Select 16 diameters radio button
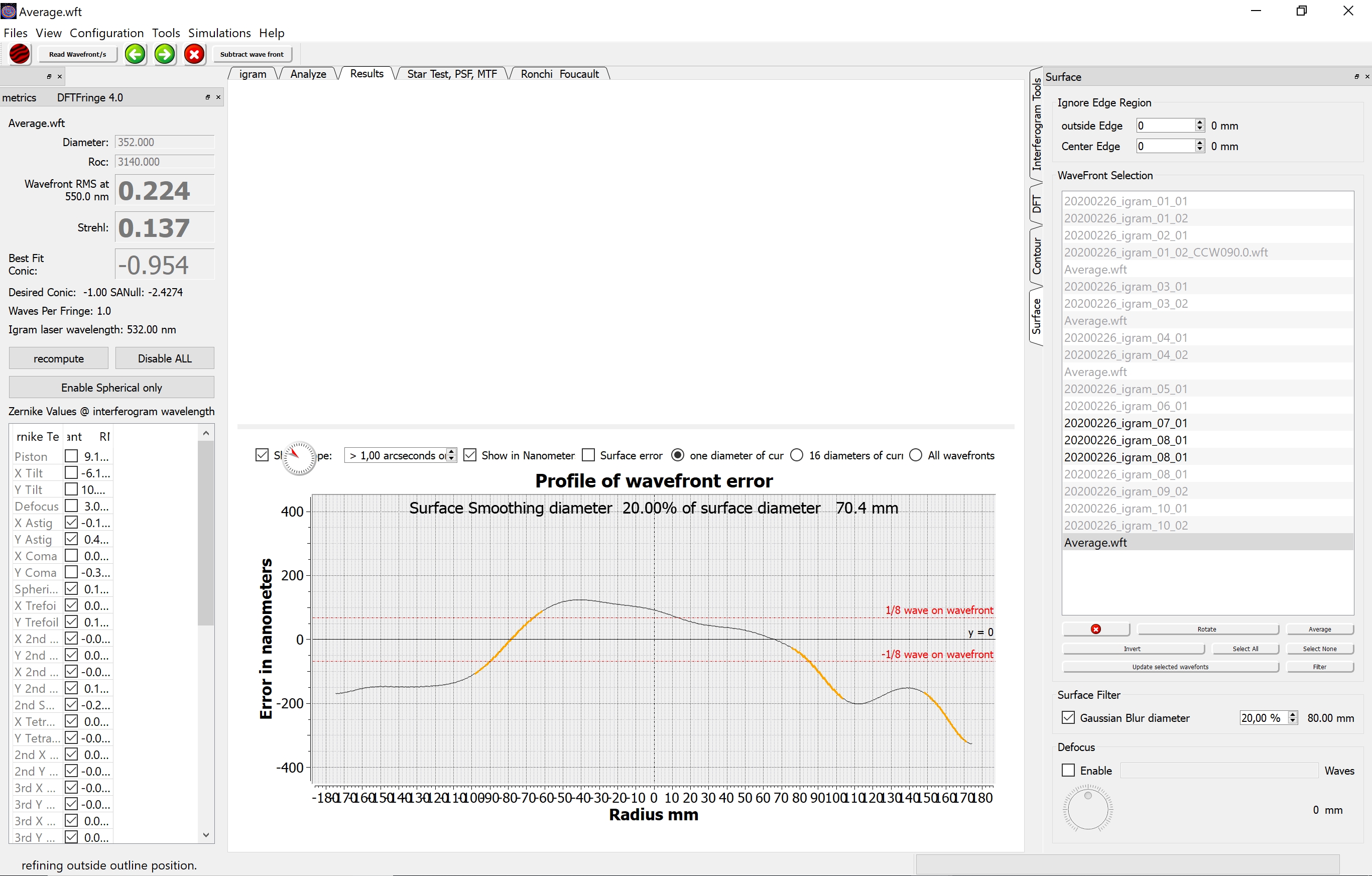This screenshot has height=876, width=1372. [x=797, y=455]
